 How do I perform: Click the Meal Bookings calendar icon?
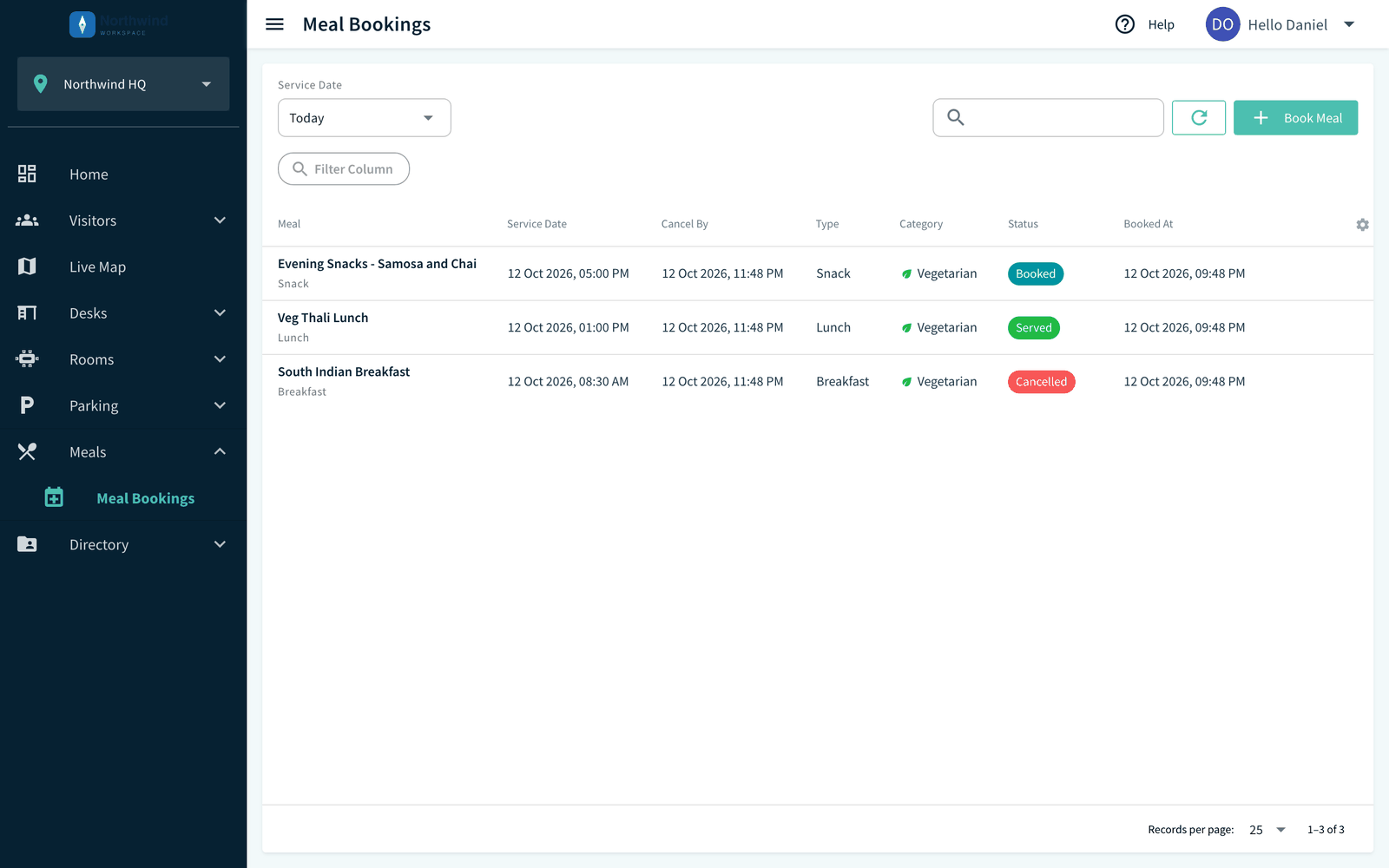[54, 497]
